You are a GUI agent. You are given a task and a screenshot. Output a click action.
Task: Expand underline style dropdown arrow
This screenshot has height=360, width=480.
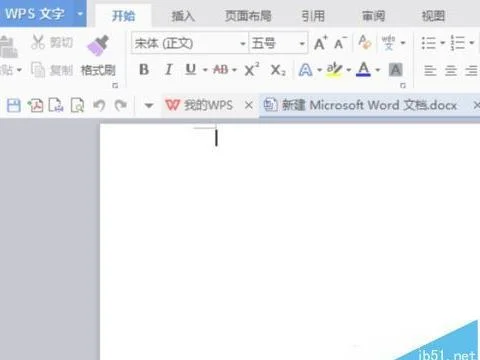click(205, 70)
